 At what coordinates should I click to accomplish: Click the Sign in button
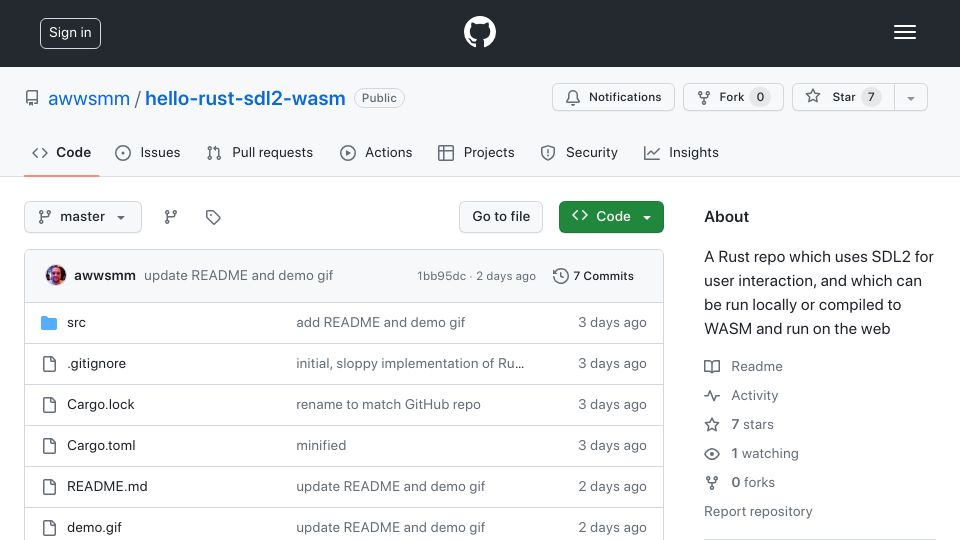coord(70,33)
